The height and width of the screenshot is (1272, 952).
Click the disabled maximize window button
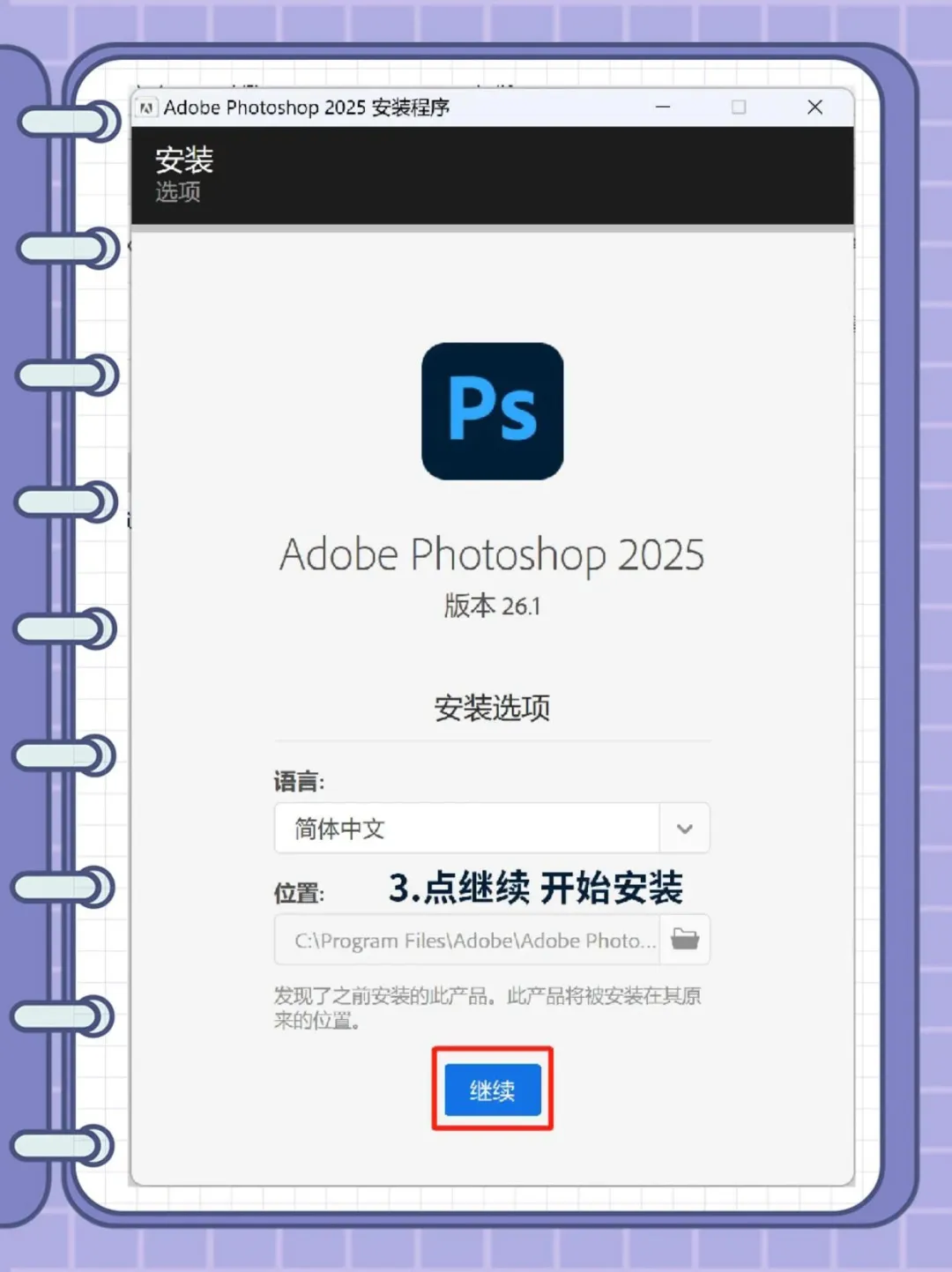(739, 107)
